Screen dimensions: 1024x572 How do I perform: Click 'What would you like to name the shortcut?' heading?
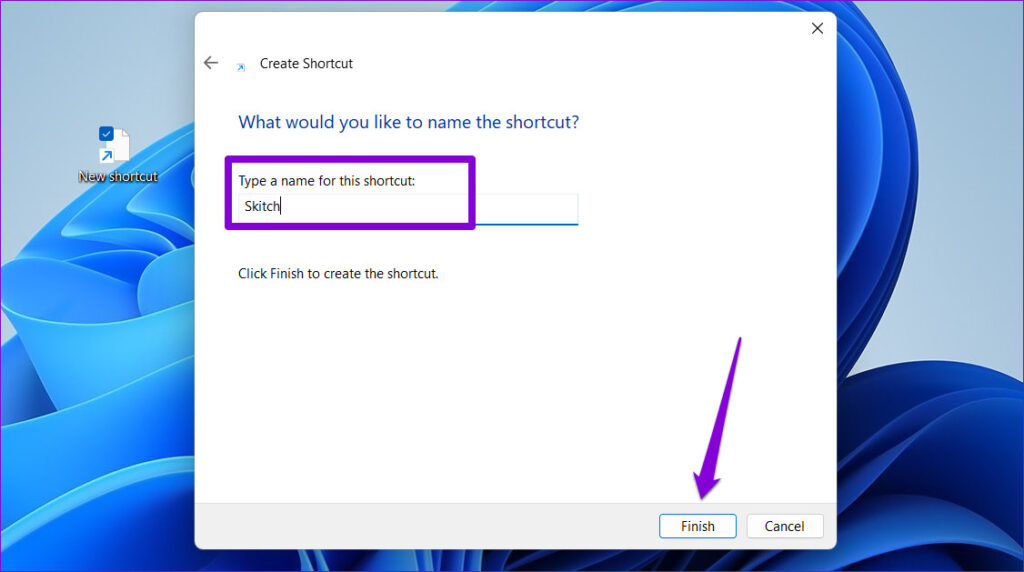coord(409,122)
